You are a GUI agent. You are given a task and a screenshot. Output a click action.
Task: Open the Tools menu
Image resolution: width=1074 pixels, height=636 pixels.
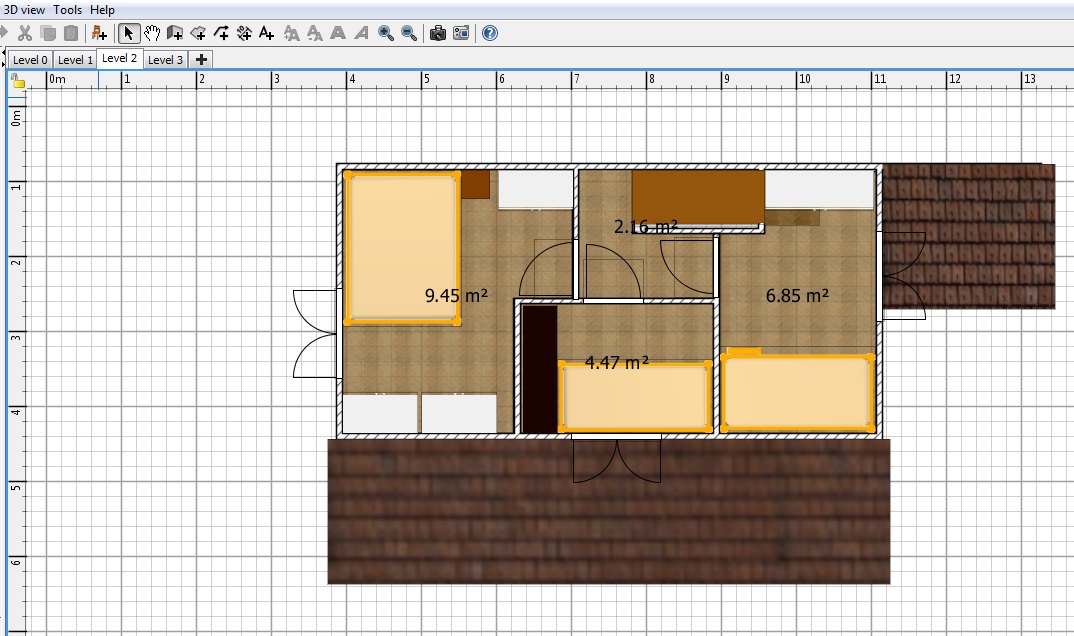point(68,10)
